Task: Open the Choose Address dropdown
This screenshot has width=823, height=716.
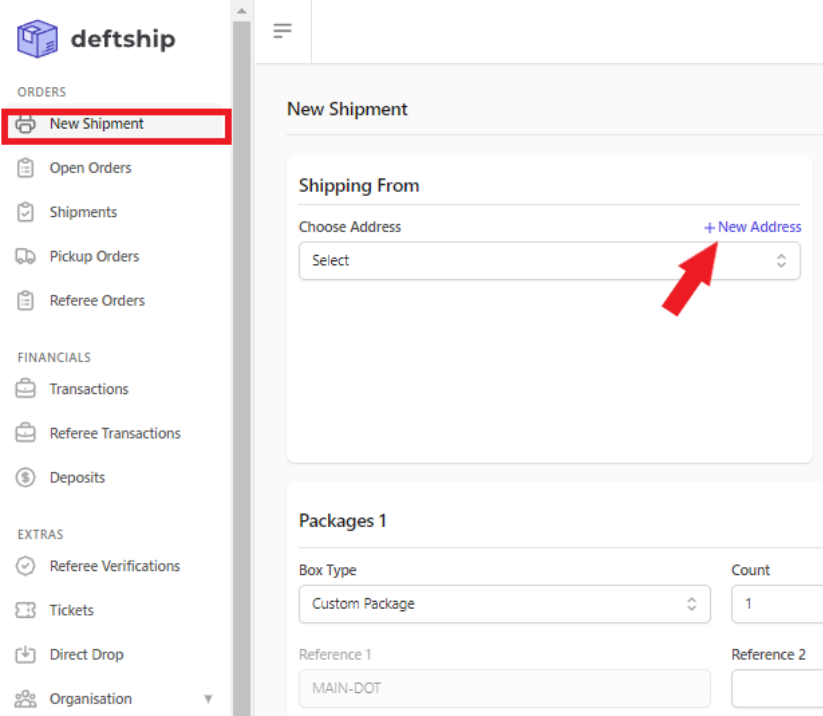Action: pos(550,260)
